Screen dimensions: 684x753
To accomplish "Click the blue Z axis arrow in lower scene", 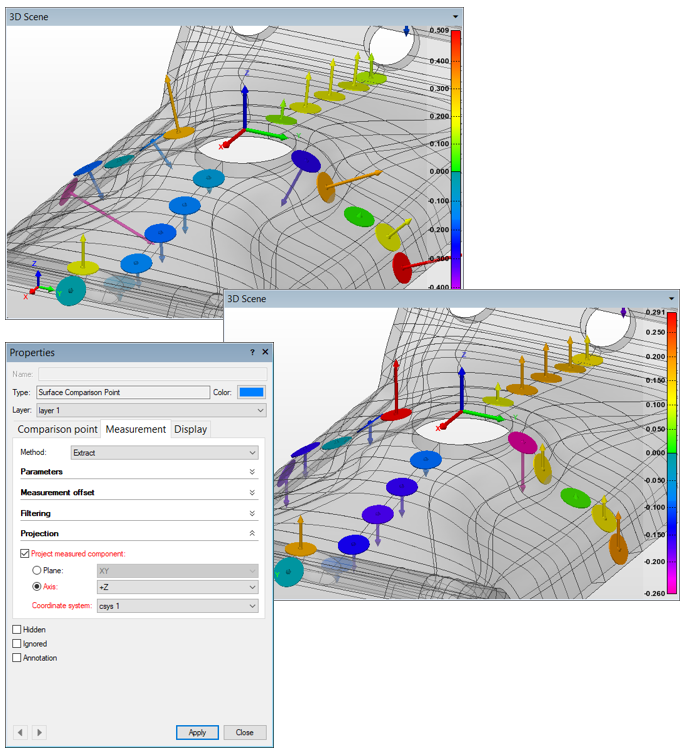I will click(462, 389).
